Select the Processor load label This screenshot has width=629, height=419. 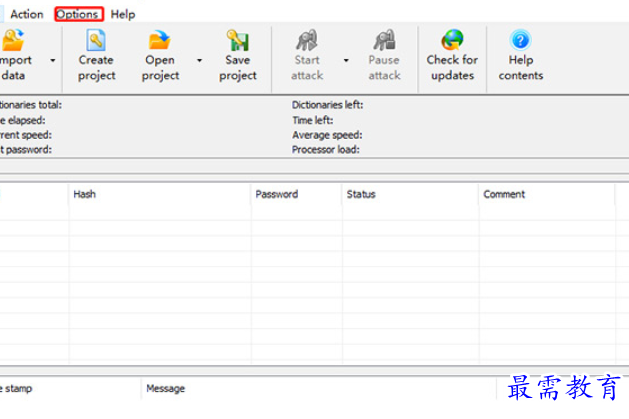coord(325,150)
